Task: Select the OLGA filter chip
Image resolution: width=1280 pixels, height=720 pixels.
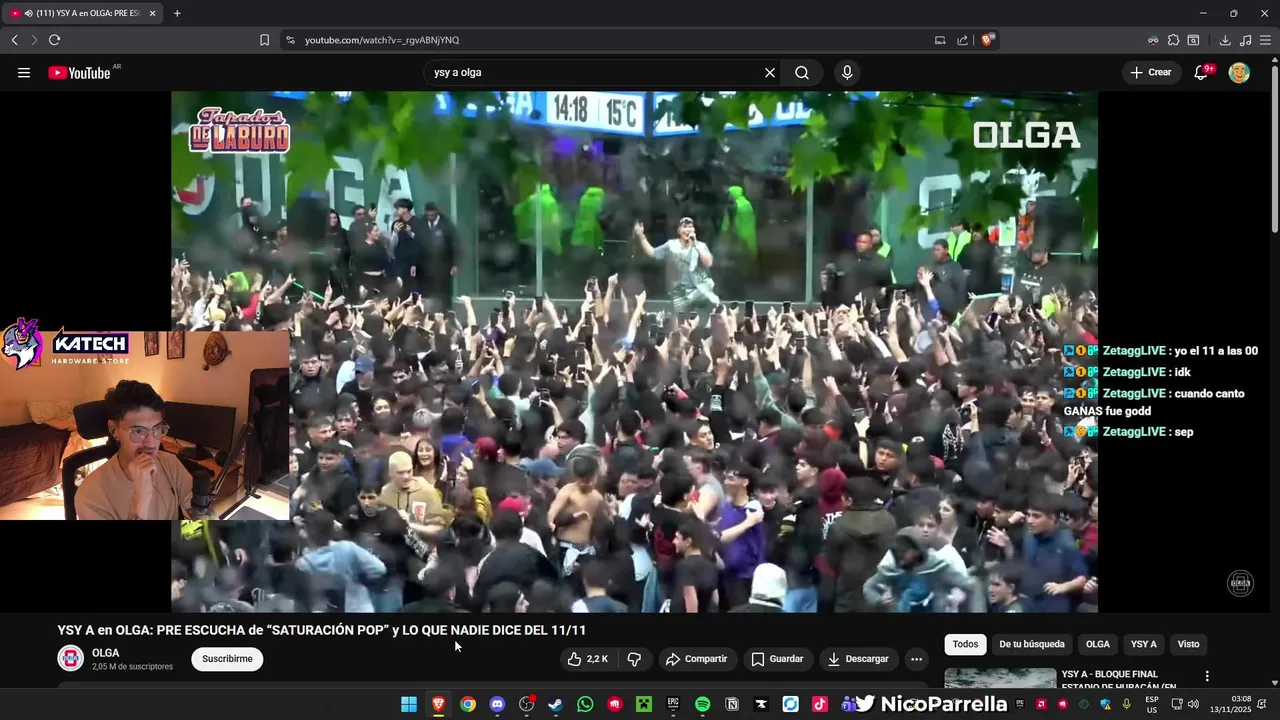Action: coord(1098,644)
